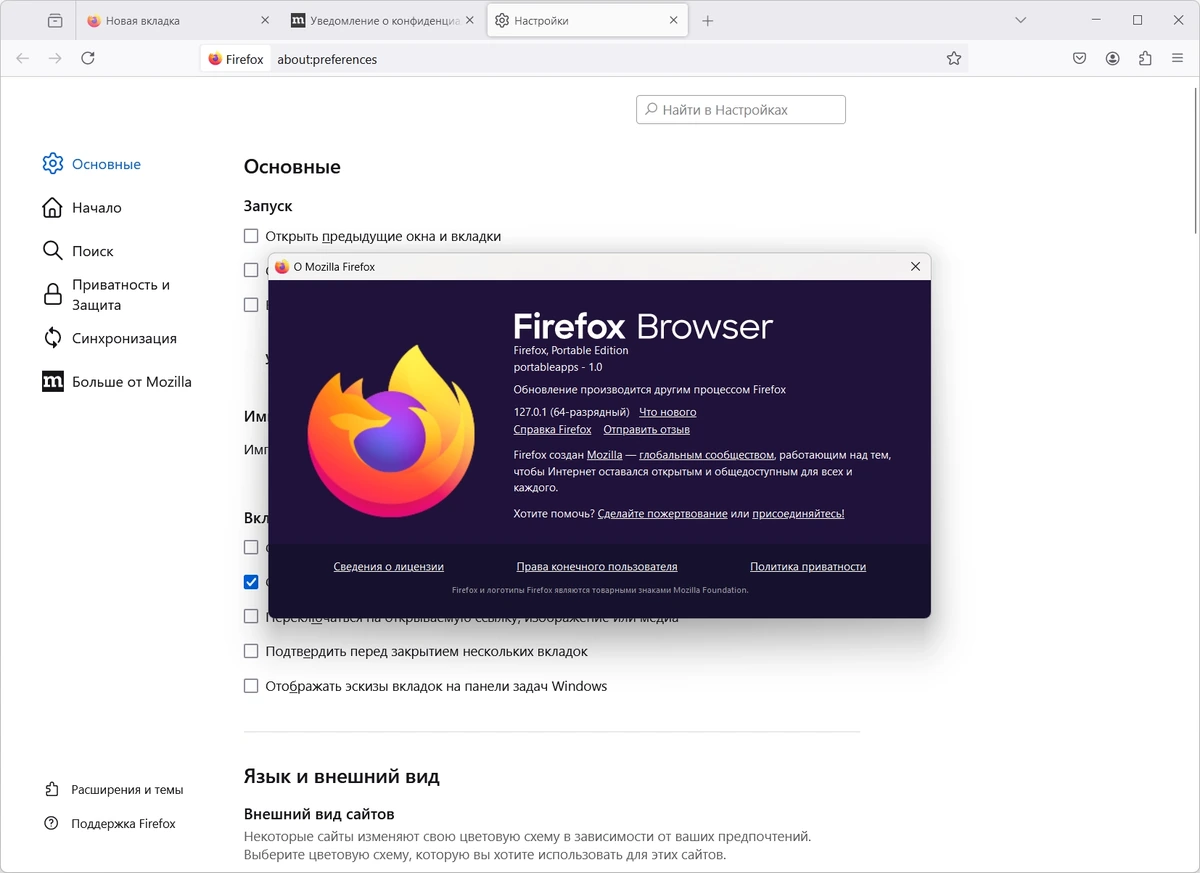Viewport: 1200px width, 873px height.
Task: Close the Настройки tab
Action: 674,20
